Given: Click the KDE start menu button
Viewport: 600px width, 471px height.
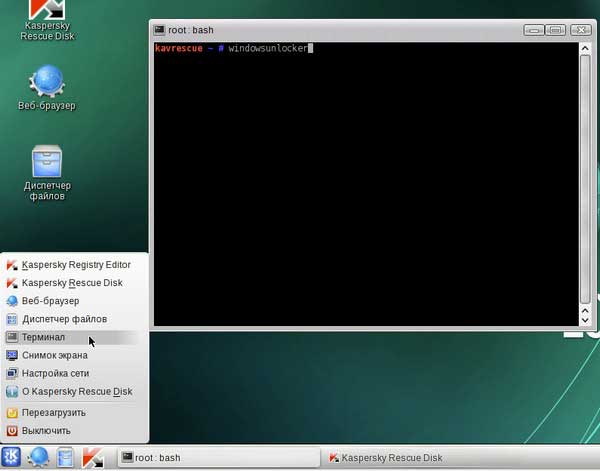Looking at the screenshot, I should [x=13, y=457].
